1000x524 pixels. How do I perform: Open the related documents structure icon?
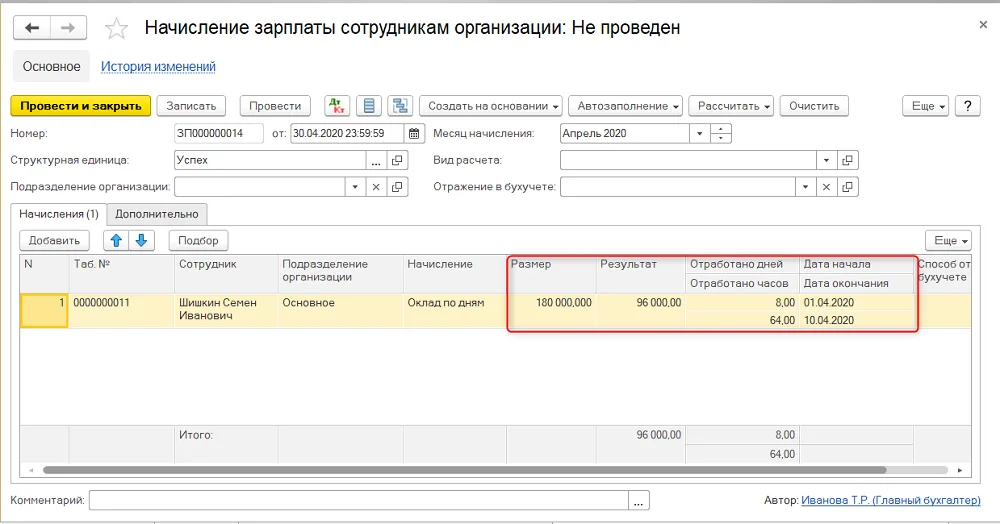click(x=401, y=106)
